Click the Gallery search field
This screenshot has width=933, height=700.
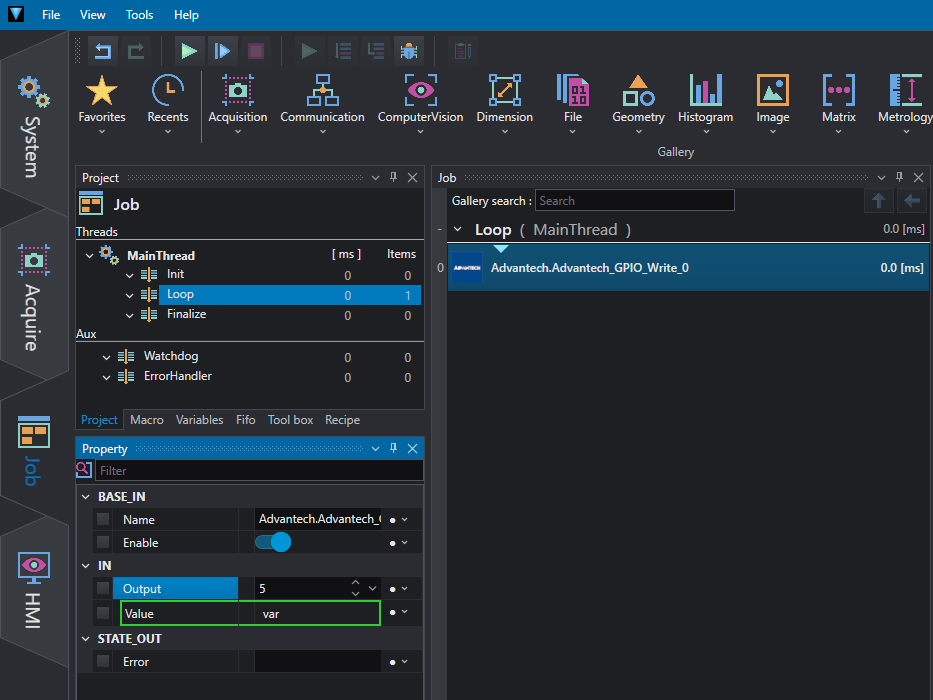[x=634, y=201]
